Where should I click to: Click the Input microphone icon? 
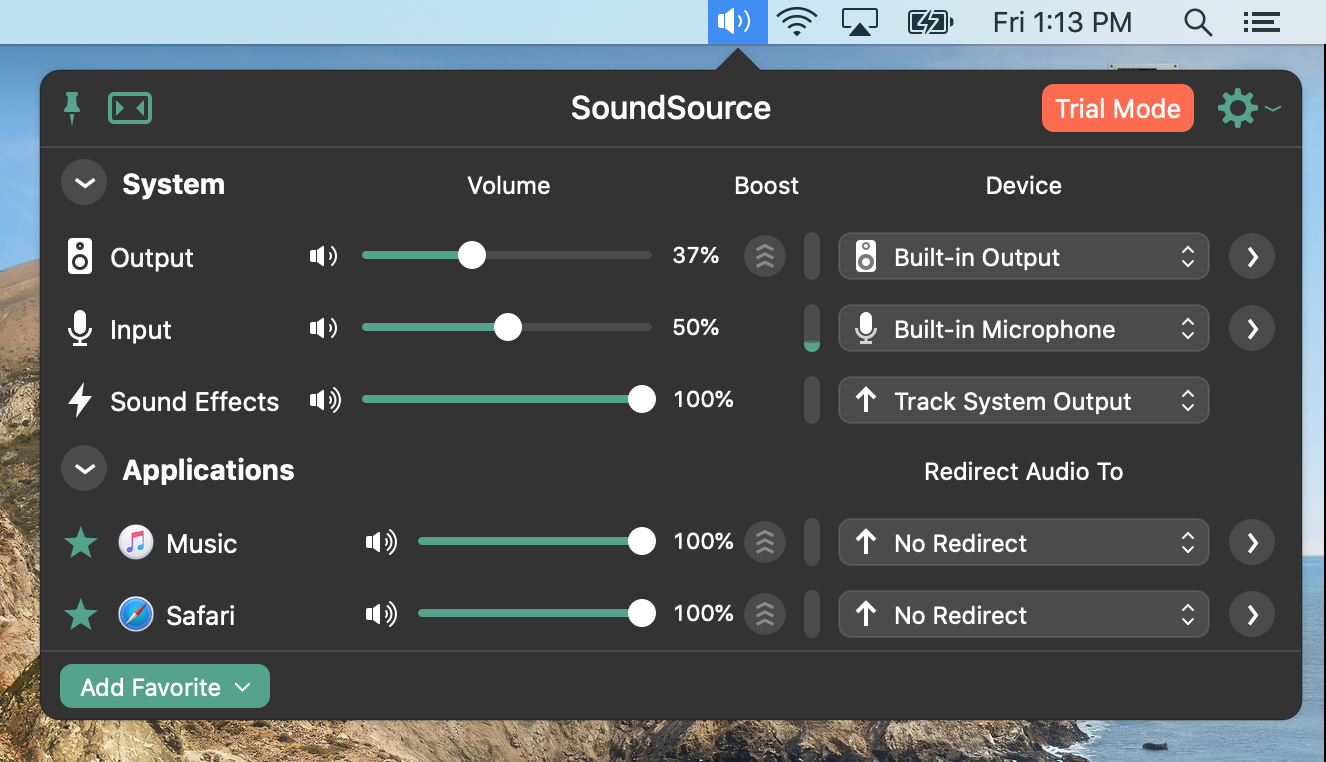click(x=80, y=329)
